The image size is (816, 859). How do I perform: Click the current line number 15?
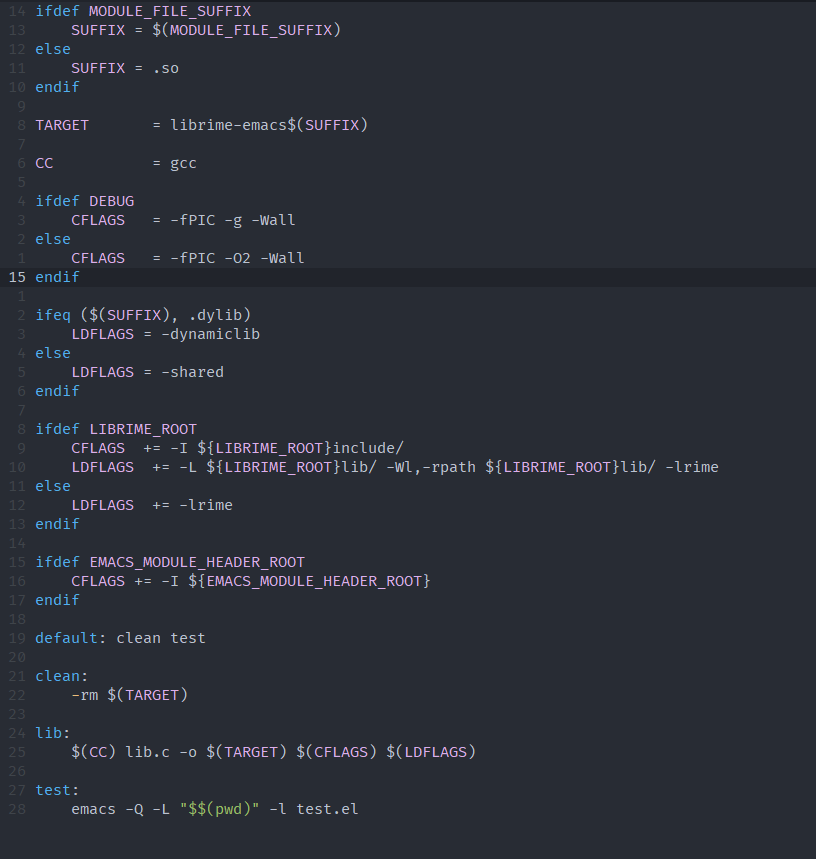pos(17,277)
